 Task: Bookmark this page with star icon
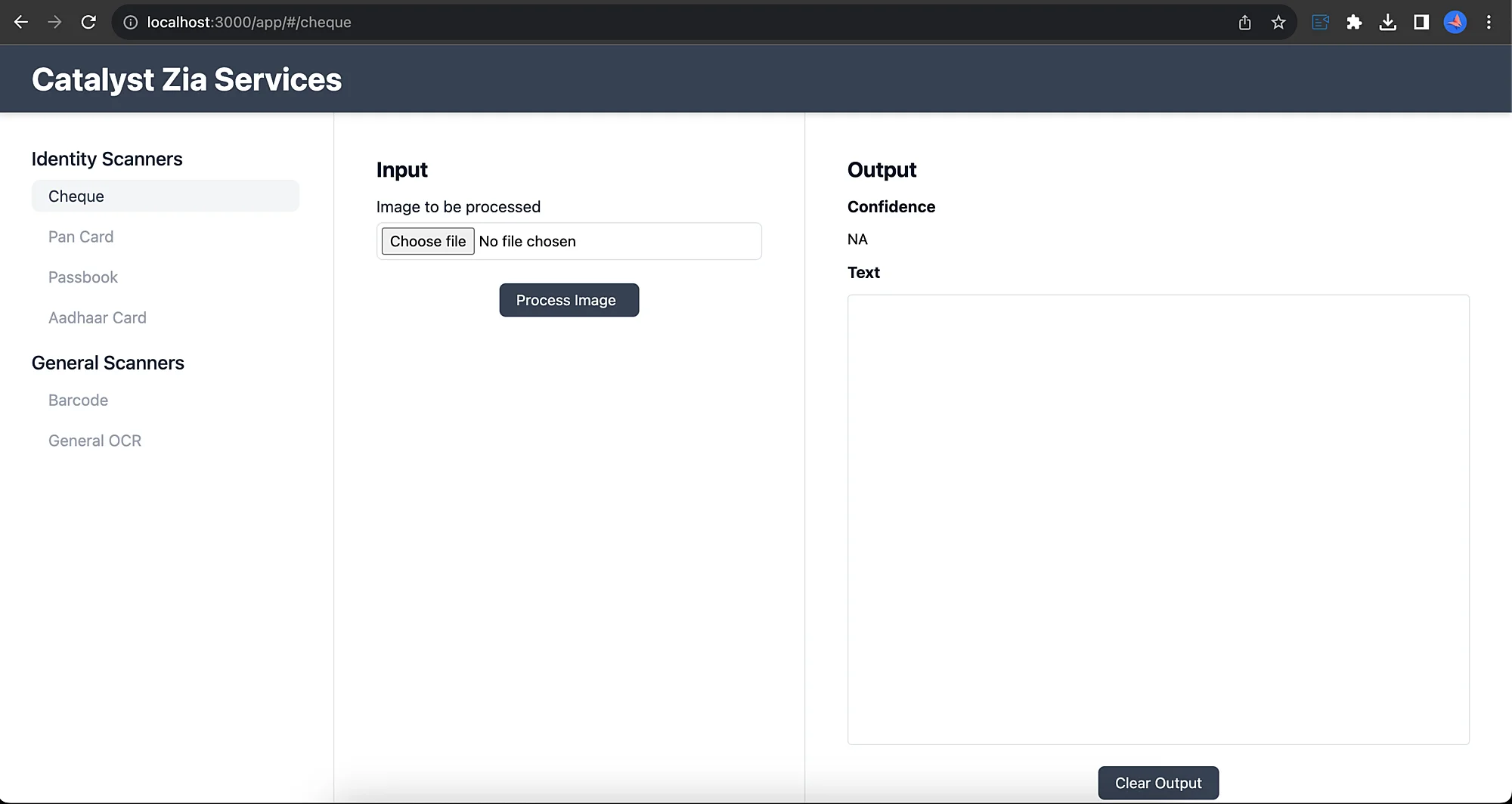click(1278, 23)
